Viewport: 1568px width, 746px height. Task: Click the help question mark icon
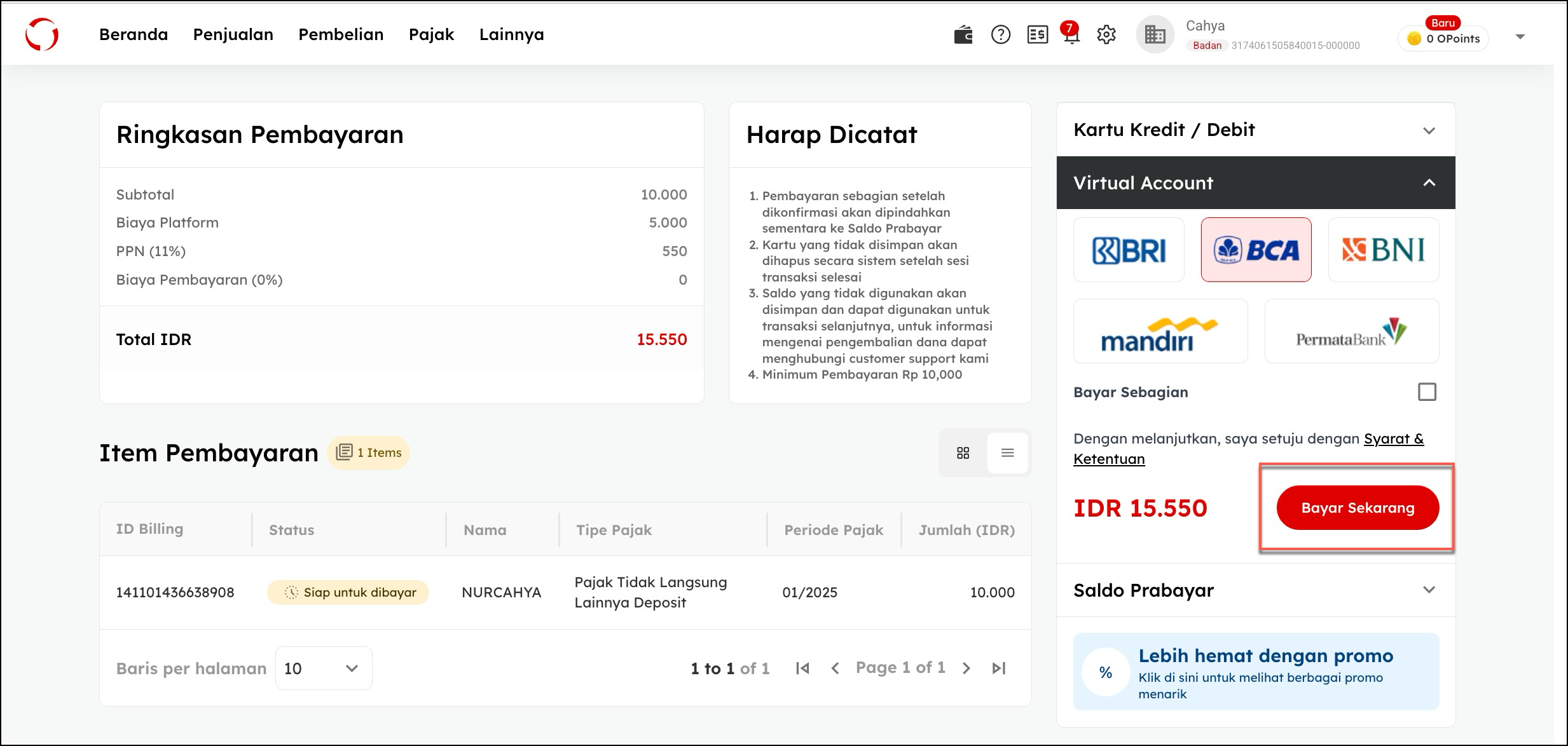tap(1001, 35)
